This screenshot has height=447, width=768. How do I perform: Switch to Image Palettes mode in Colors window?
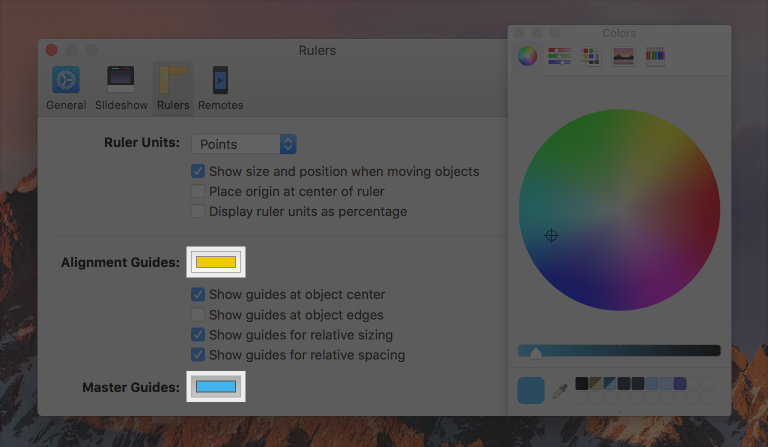tap(623, 56)
